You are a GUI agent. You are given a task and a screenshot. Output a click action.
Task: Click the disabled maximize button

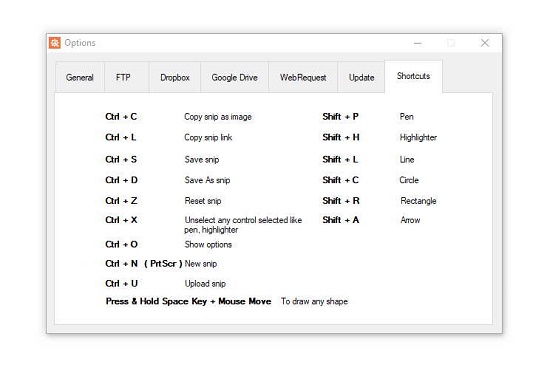point(451,43)
